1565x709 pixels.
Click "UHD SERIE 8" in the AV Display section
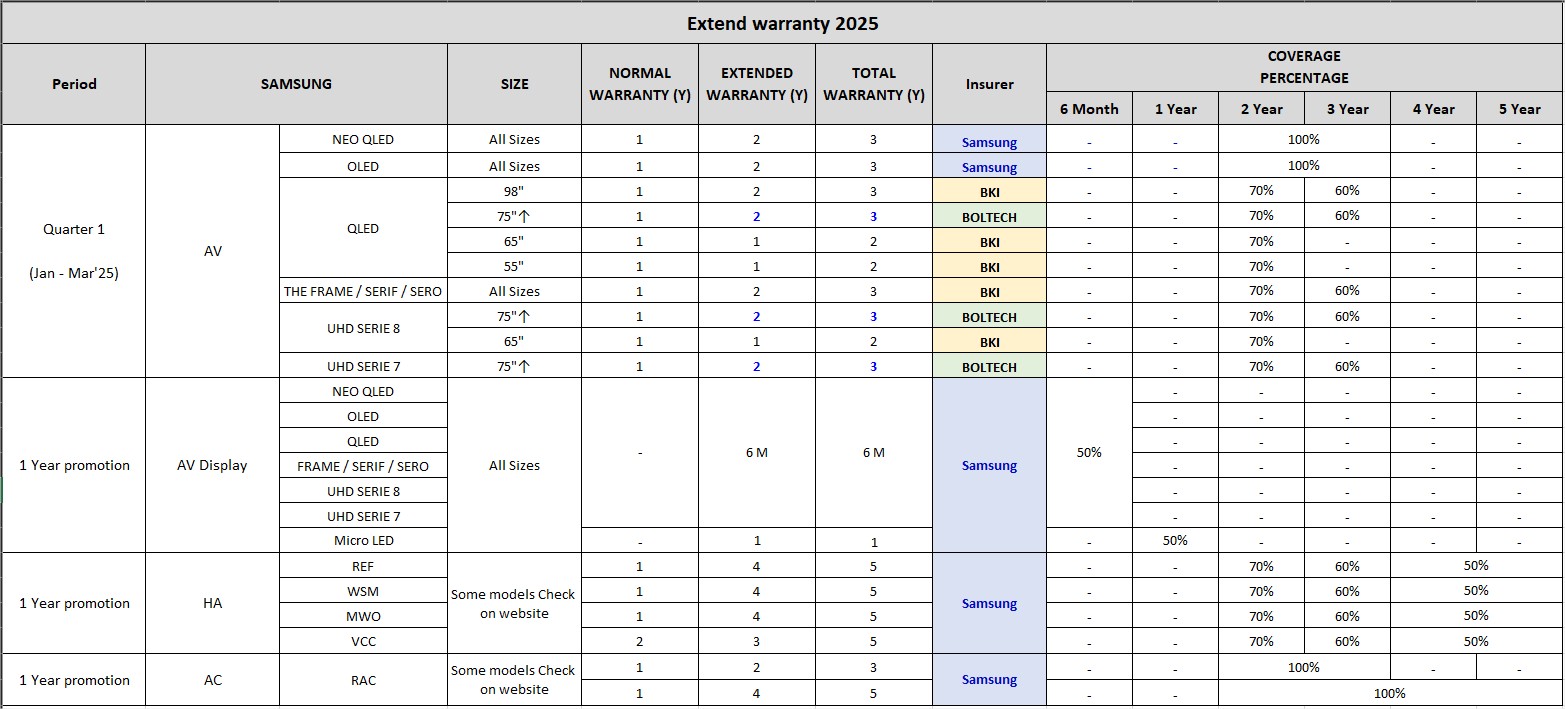(363, 491)
